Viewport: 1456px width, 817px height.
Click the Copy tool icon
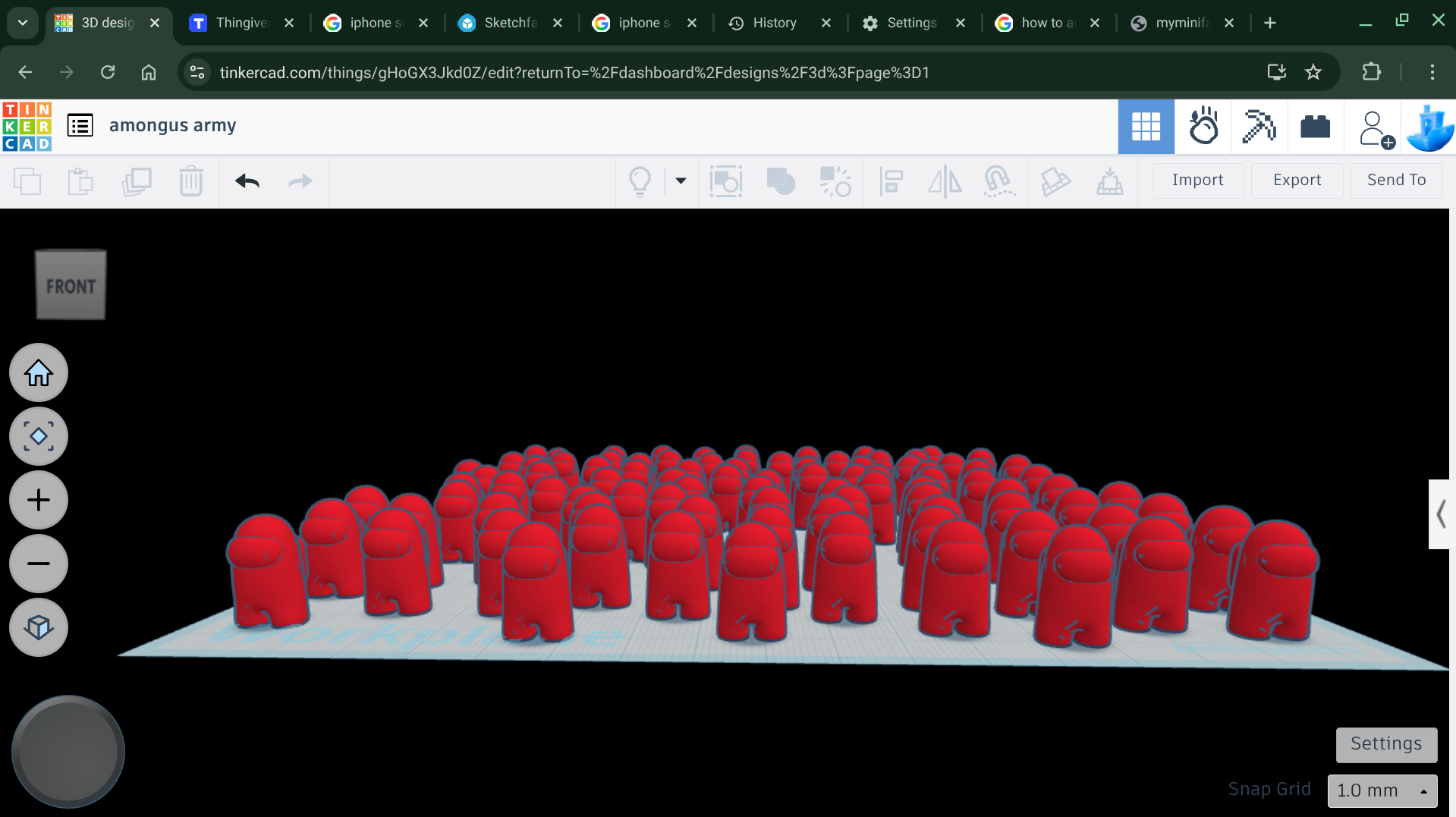(x=27, y=181)
